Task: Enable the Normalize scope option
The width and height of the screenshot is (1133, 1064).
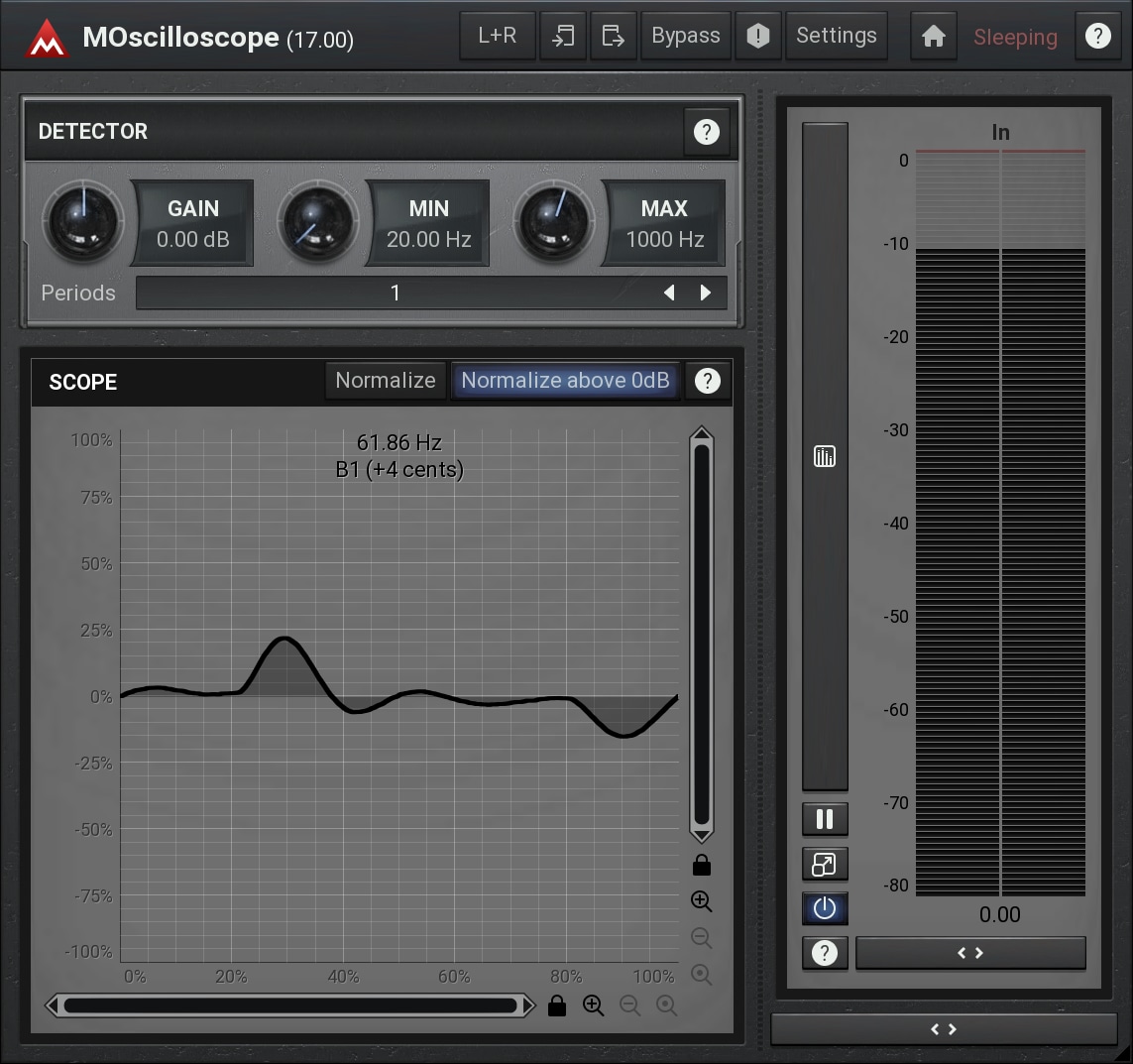Action: tap(385, 381)
